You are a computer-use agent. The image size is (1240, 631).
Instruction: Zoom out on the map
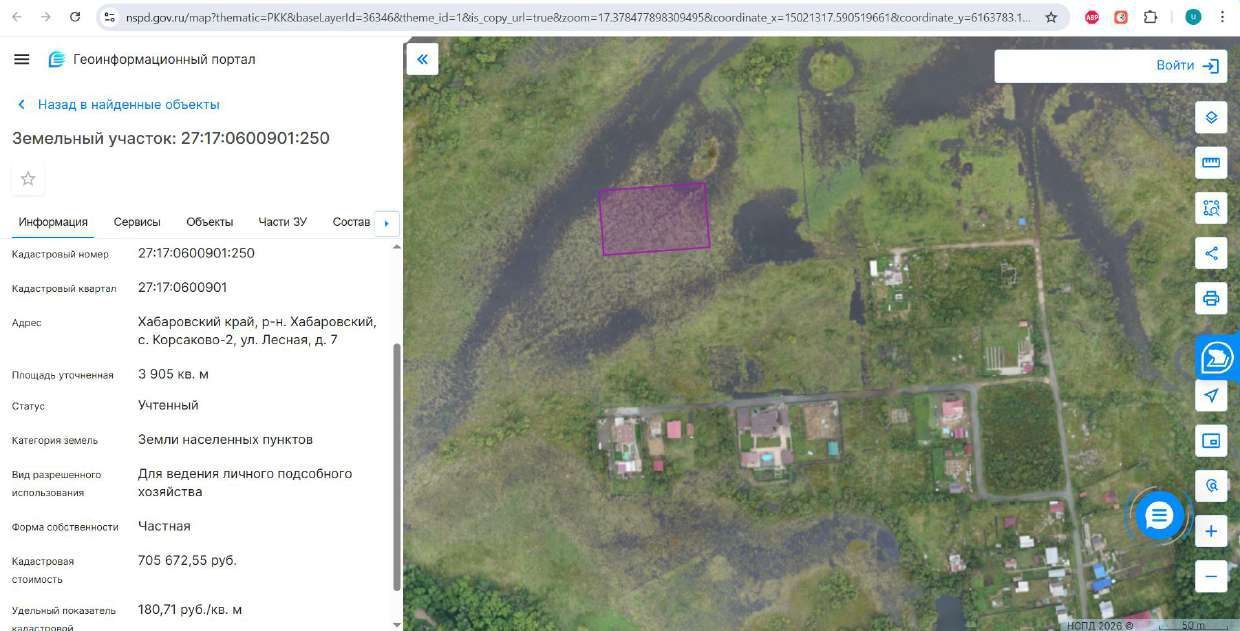click(1211, 576)
